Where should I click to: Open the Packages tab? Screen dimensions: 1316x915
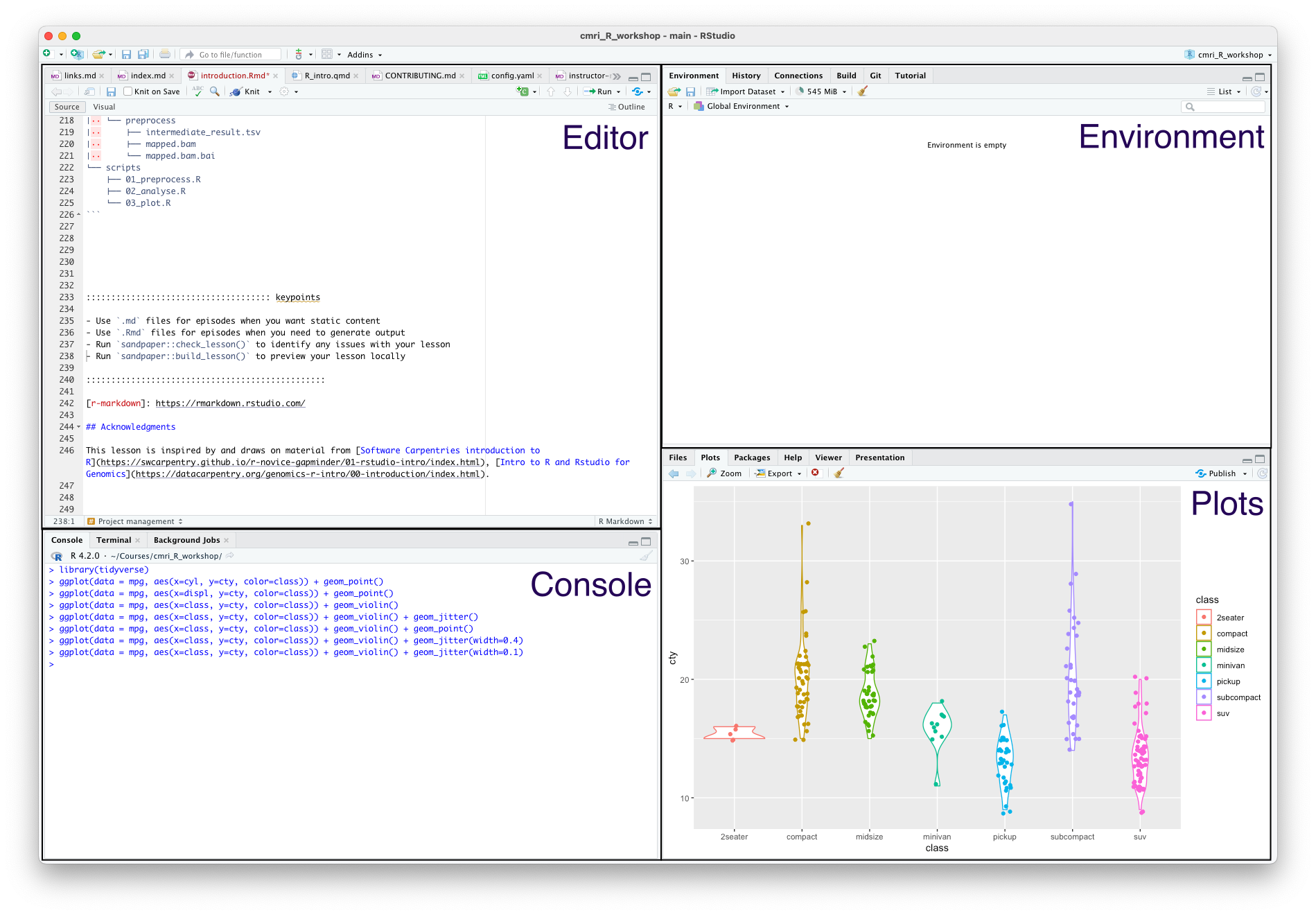[x=752, y=457]
